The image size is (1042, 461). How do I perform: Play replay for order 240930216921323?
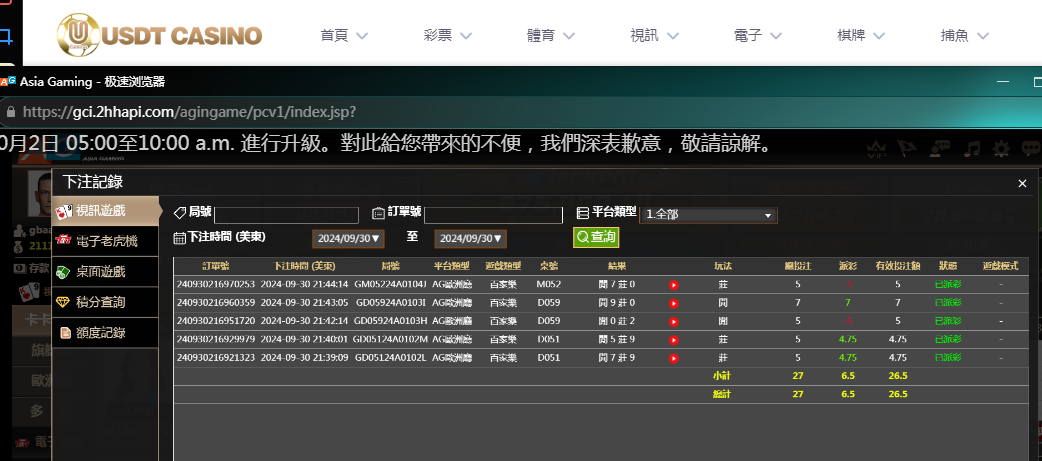[674, 357]
